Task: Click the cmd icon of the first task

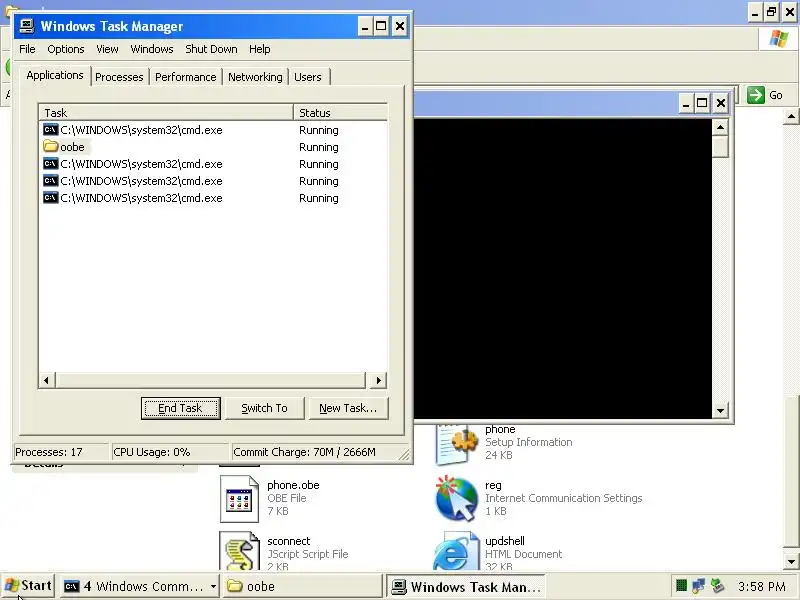Action: (x=51, y=130)
